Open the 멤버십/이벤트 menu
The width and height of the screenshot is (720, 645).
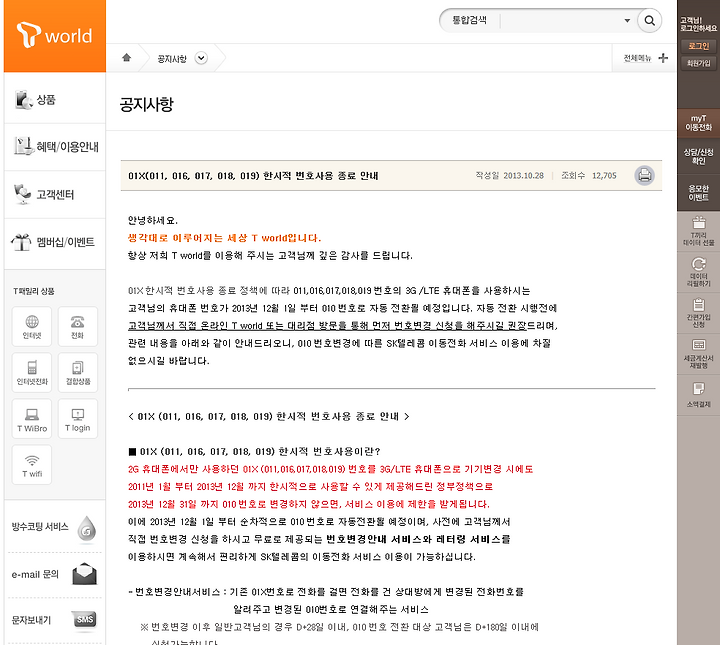pos(55,242)
